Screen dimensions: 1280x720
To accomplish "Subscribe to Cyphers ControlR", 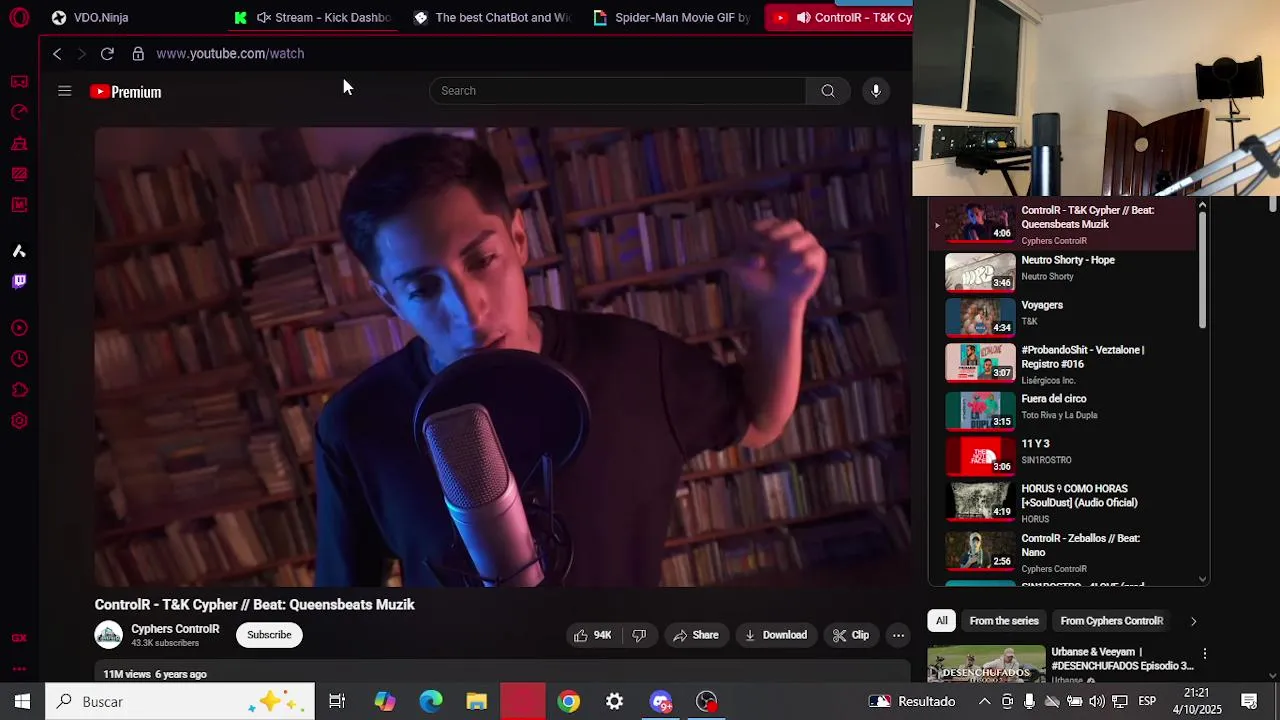I will pos(269,635).
